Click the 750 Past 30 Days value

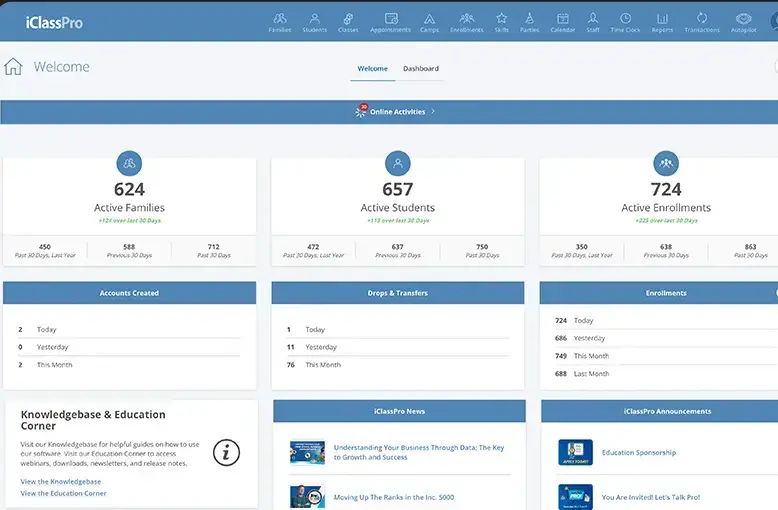click(482, 247)
